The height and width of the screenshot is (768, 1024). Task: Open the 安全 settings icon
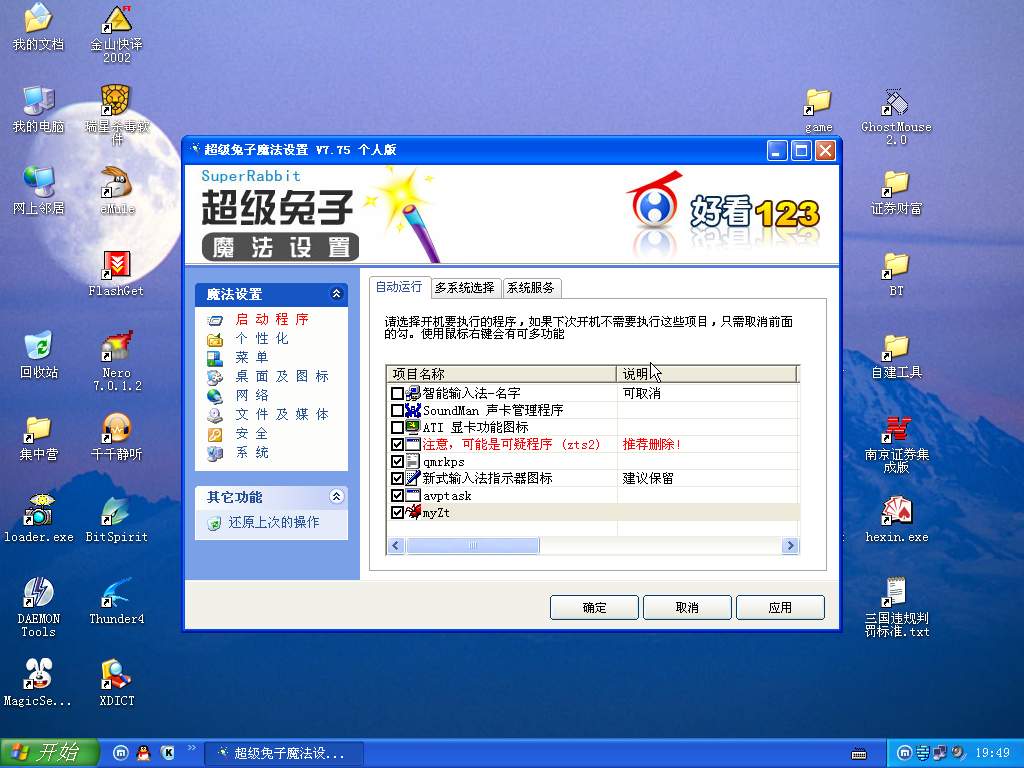[x=215, y=434]
